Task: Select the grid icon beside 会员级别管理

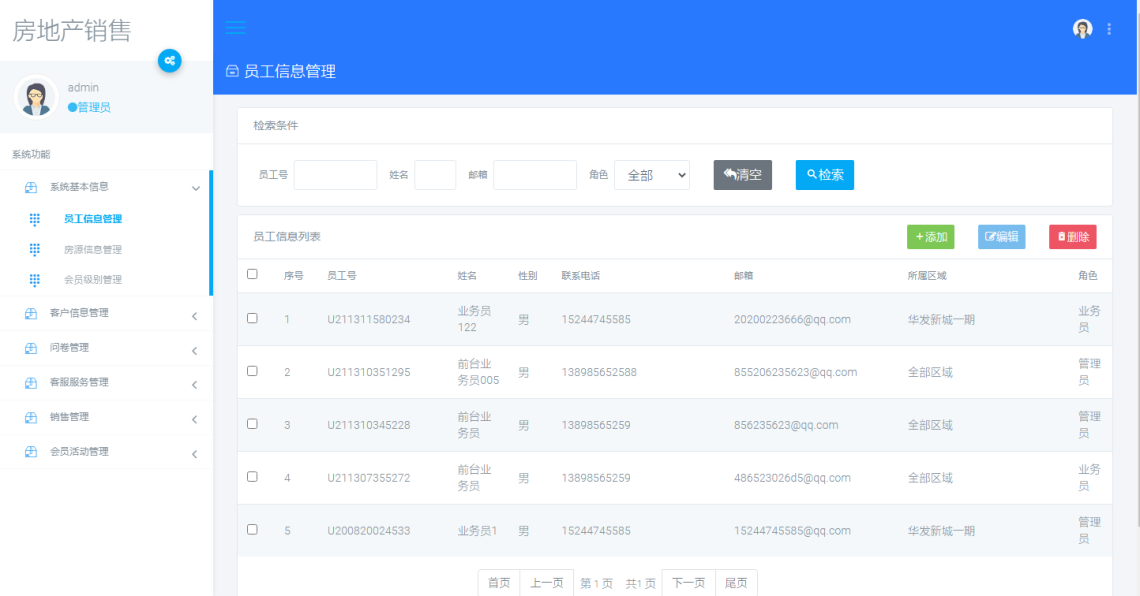Action: [36, 279]
